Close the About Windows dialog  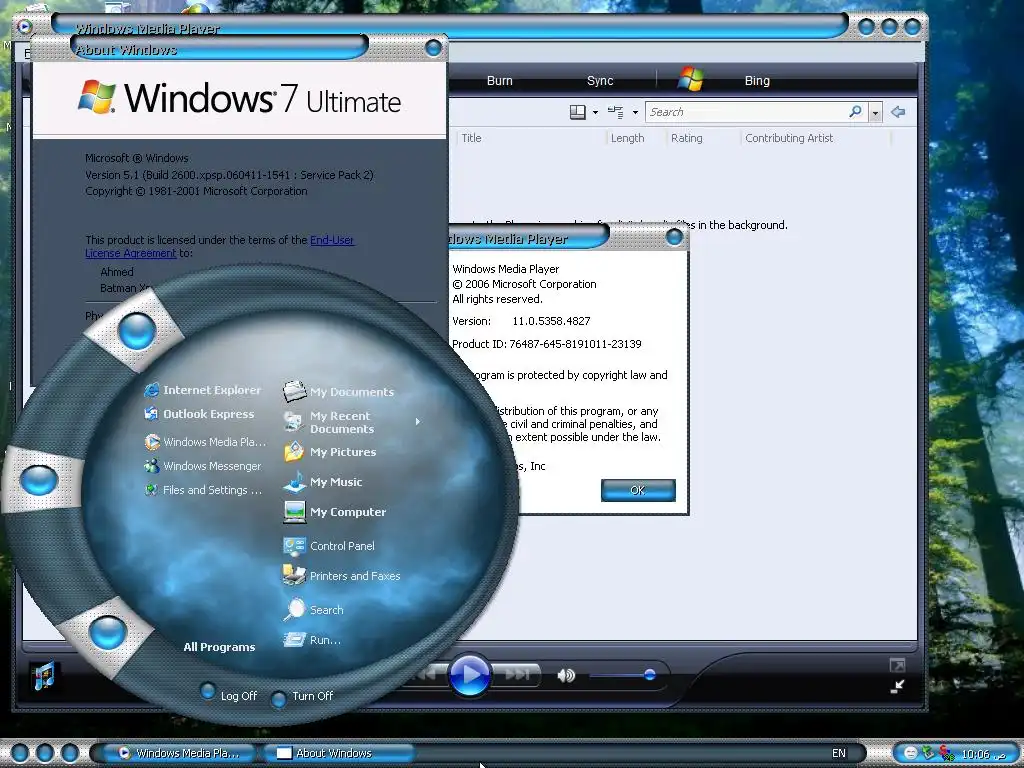[x=433, y=48]
